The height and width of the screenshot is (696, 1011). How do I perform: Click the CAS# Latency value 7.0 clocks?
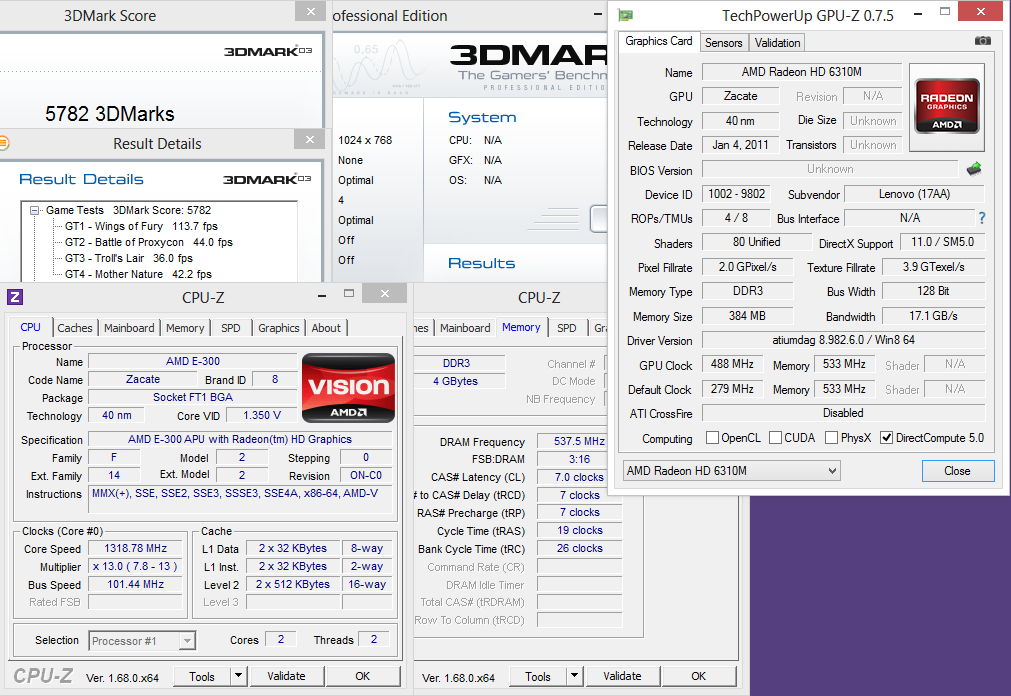(x=579, y=477)
